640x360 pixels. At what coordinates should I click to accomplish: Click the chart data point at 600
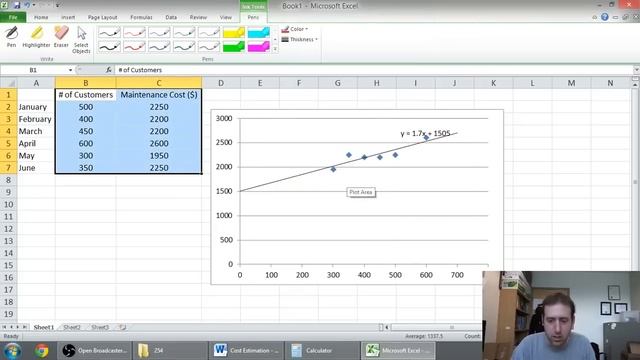click(426, 138)
